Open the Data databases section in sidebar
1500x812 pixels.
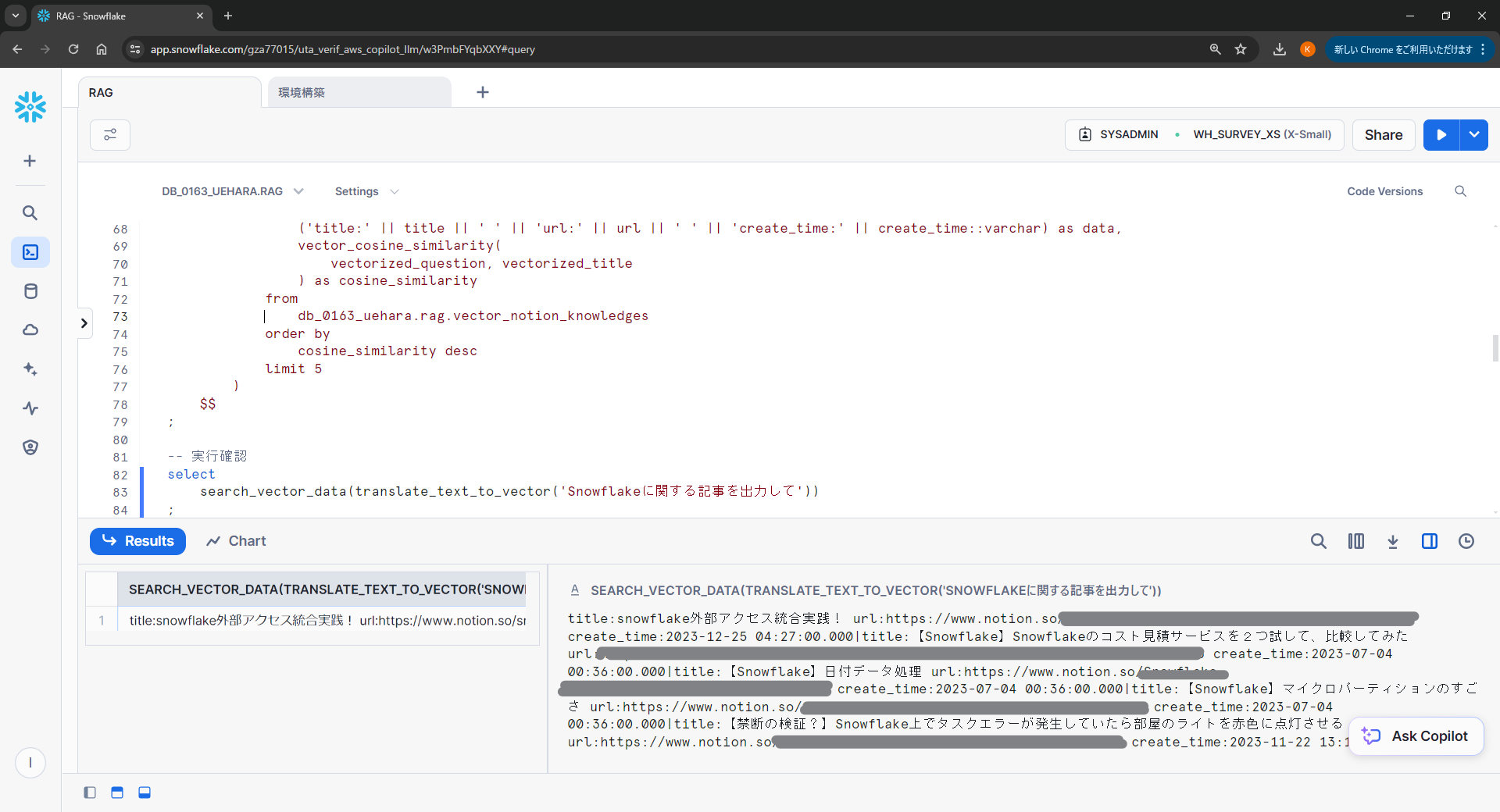(x=30, y=291)
